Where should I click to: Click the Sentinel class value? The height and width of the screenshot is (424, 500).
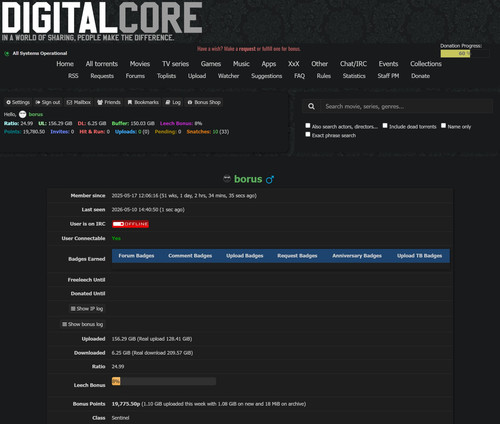pyautogui.click(x=120, y=418)
